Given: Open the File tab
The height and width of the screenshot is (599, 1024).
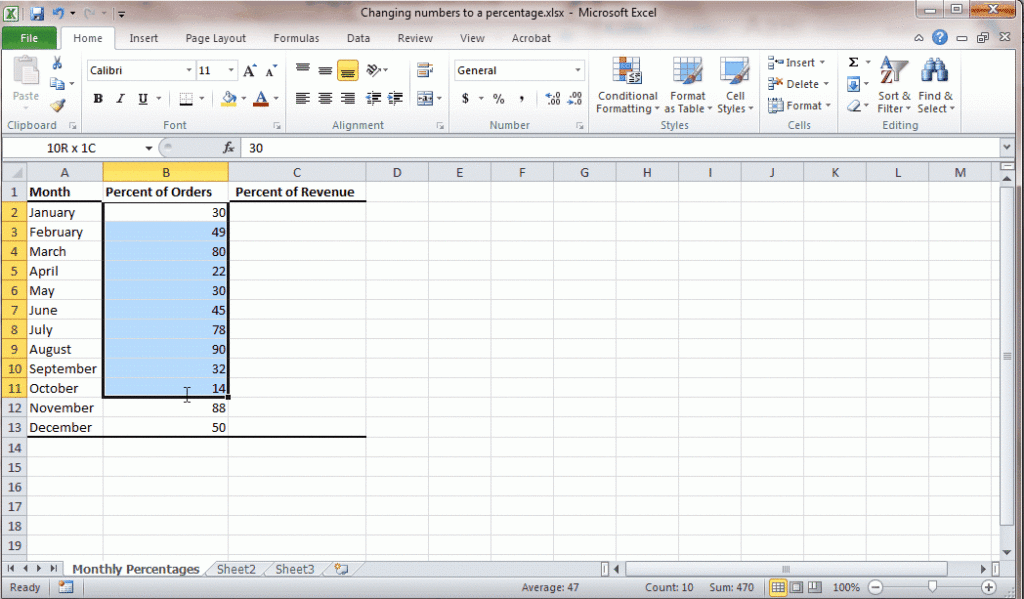Looking at the screenshot, I should (x=29, y=38).
